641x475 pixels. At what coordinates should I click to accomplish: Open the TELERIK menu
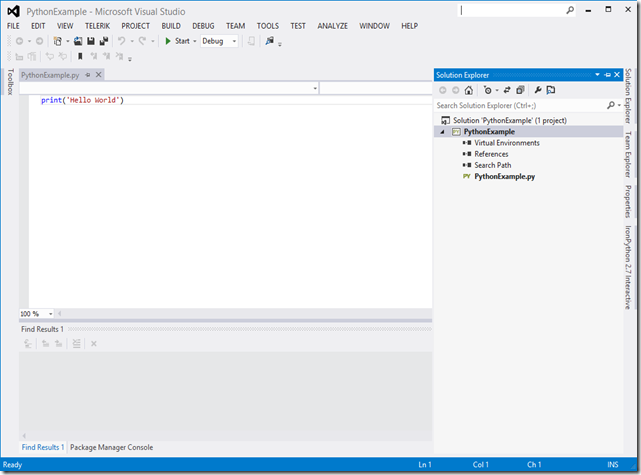pyautogui.click(x=97, y=26)
